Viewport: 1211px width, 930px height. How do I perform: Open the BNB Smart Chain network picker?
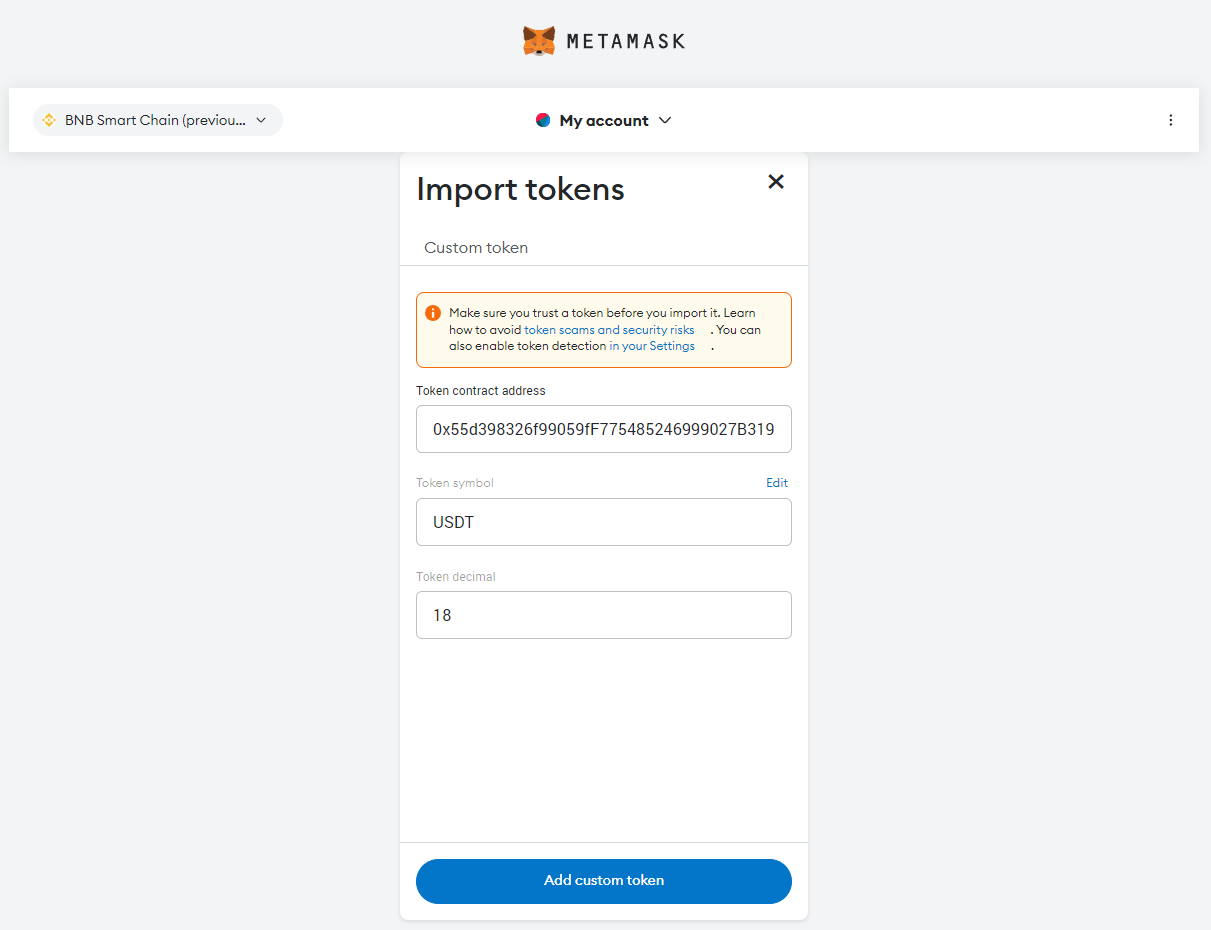point(156,120)
